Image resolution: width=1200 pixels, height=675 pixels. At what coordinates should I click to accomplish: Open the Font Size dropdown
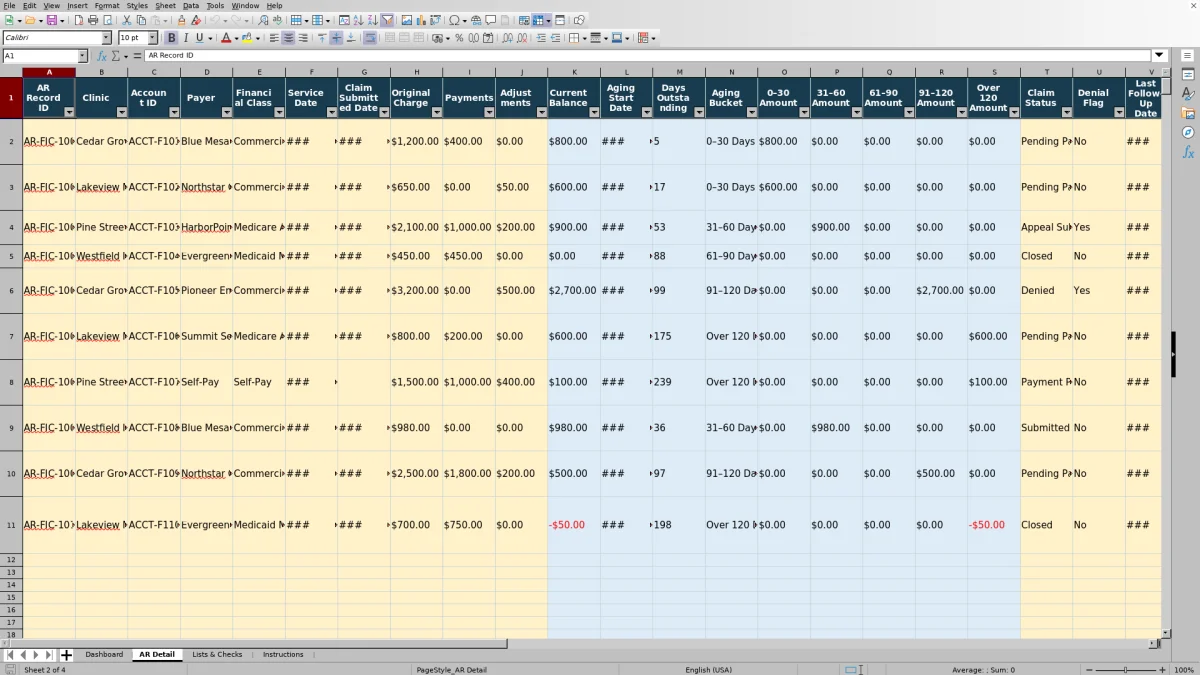[152, 38]
